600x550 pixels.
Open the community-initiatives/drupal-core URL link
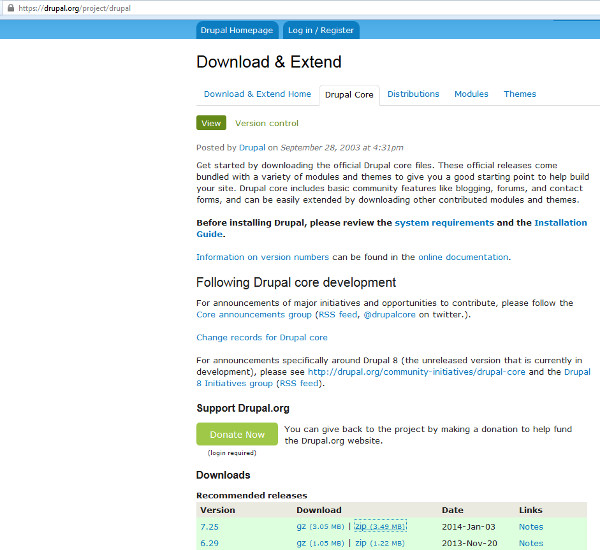[x=416, y=372]
